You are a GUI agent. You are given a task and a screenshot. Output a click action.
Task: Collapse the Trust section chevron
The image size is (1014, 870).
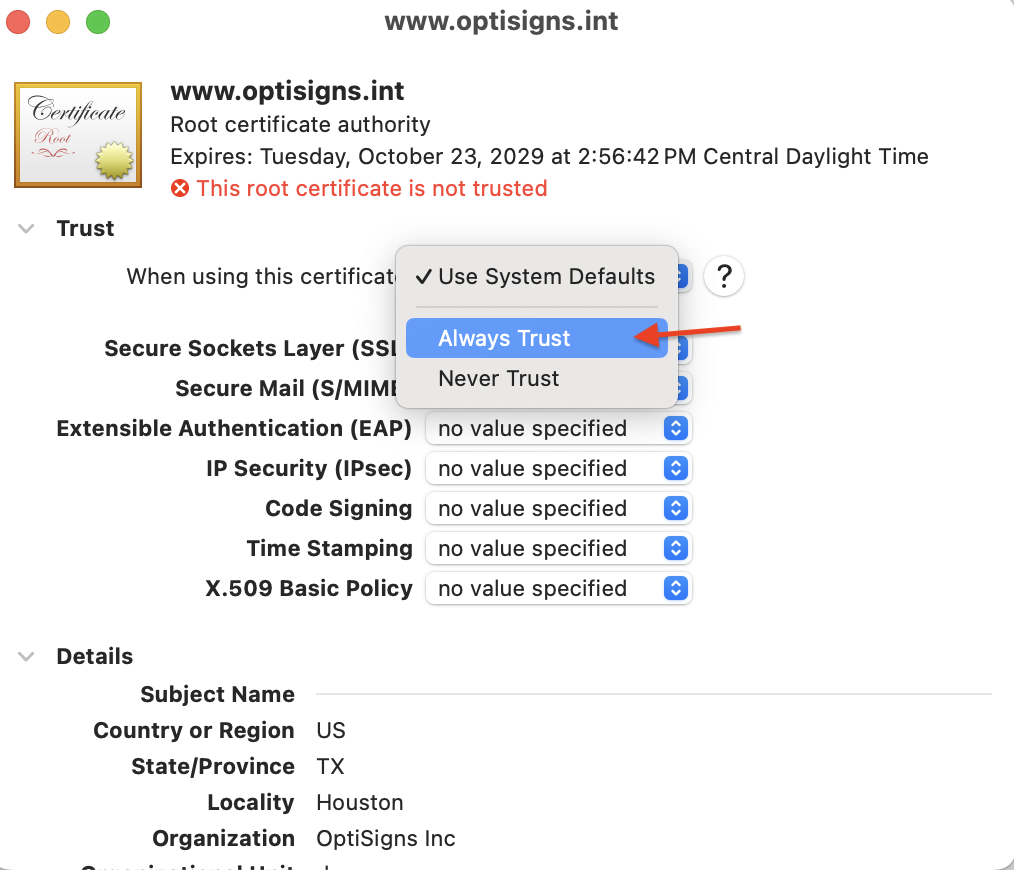(26, 228)
